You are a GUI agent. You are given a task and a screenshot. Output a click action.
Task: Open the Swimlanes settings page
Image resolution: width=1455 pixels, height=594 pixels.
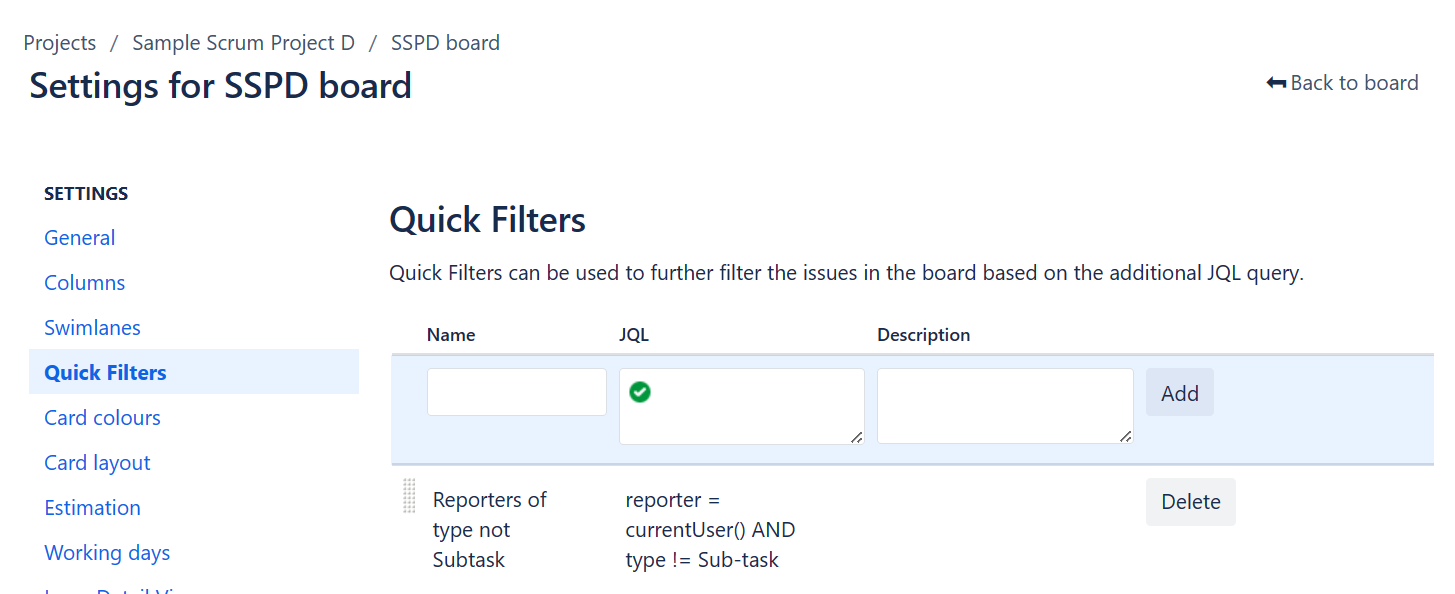(92, 327)
